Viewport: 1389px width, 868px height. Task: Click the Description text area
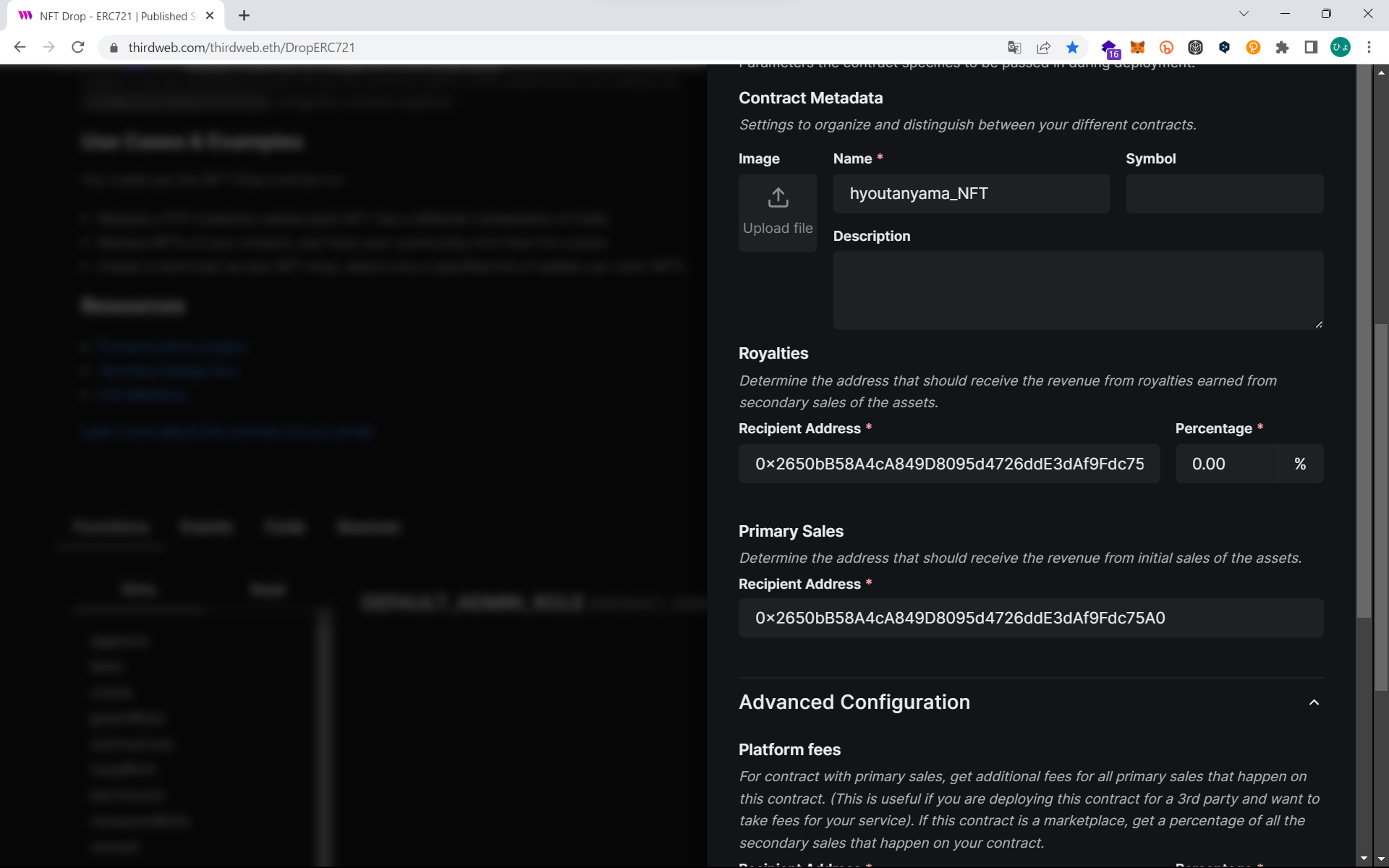(1078, 290)
